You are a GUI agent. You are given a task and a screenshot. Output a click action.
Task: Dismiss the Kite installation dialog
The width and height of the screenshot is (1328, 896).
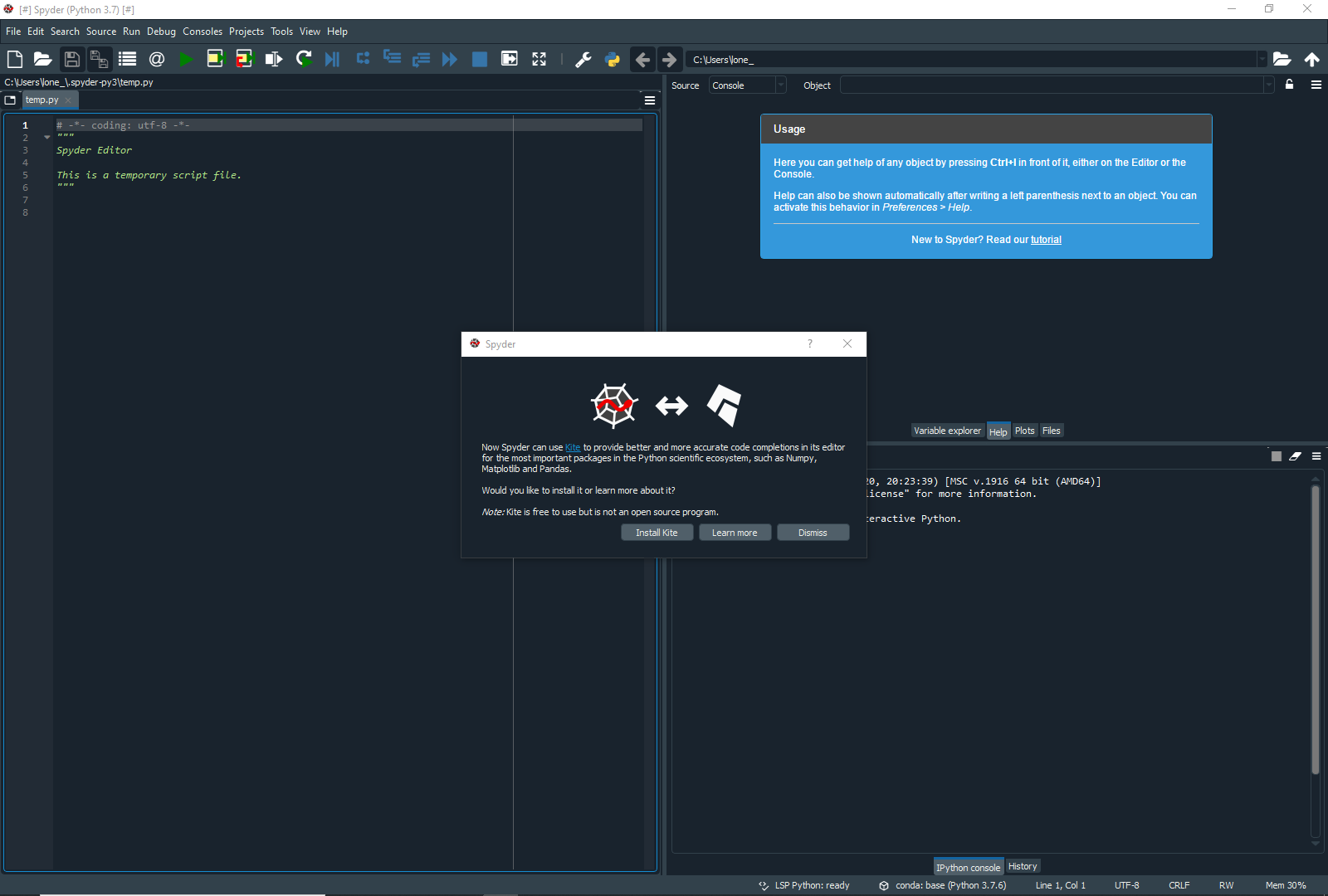click(x=813, y=532)
